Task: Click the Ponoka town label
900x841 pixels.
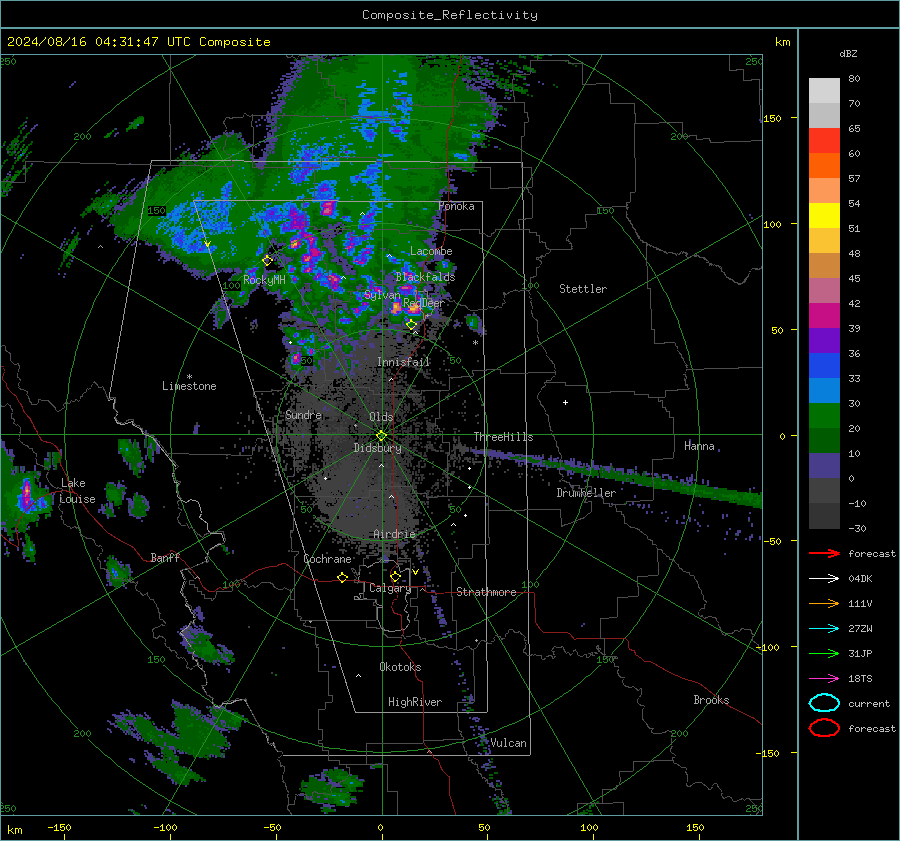Action: coord(456,206)
